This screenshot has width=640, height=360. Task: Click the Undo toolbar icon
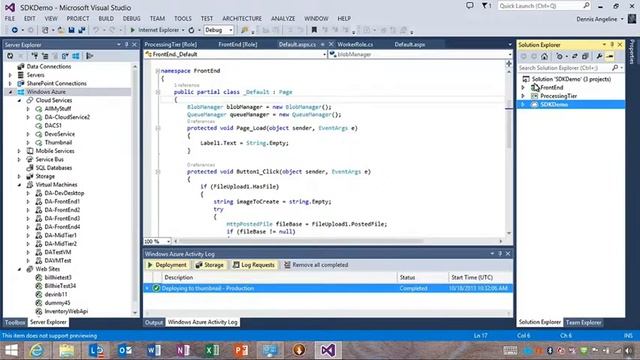[96, 30]
